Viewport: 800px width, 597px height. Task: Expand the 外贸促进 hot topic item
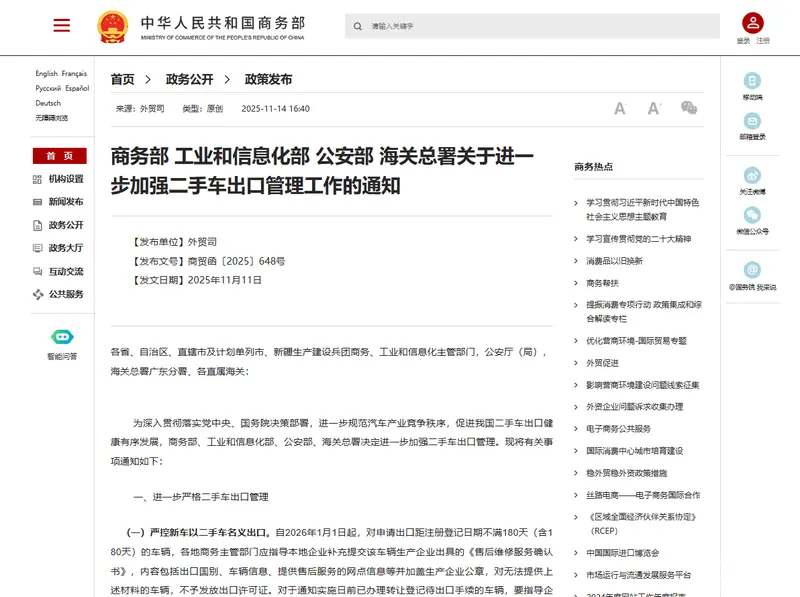(602, 363)
